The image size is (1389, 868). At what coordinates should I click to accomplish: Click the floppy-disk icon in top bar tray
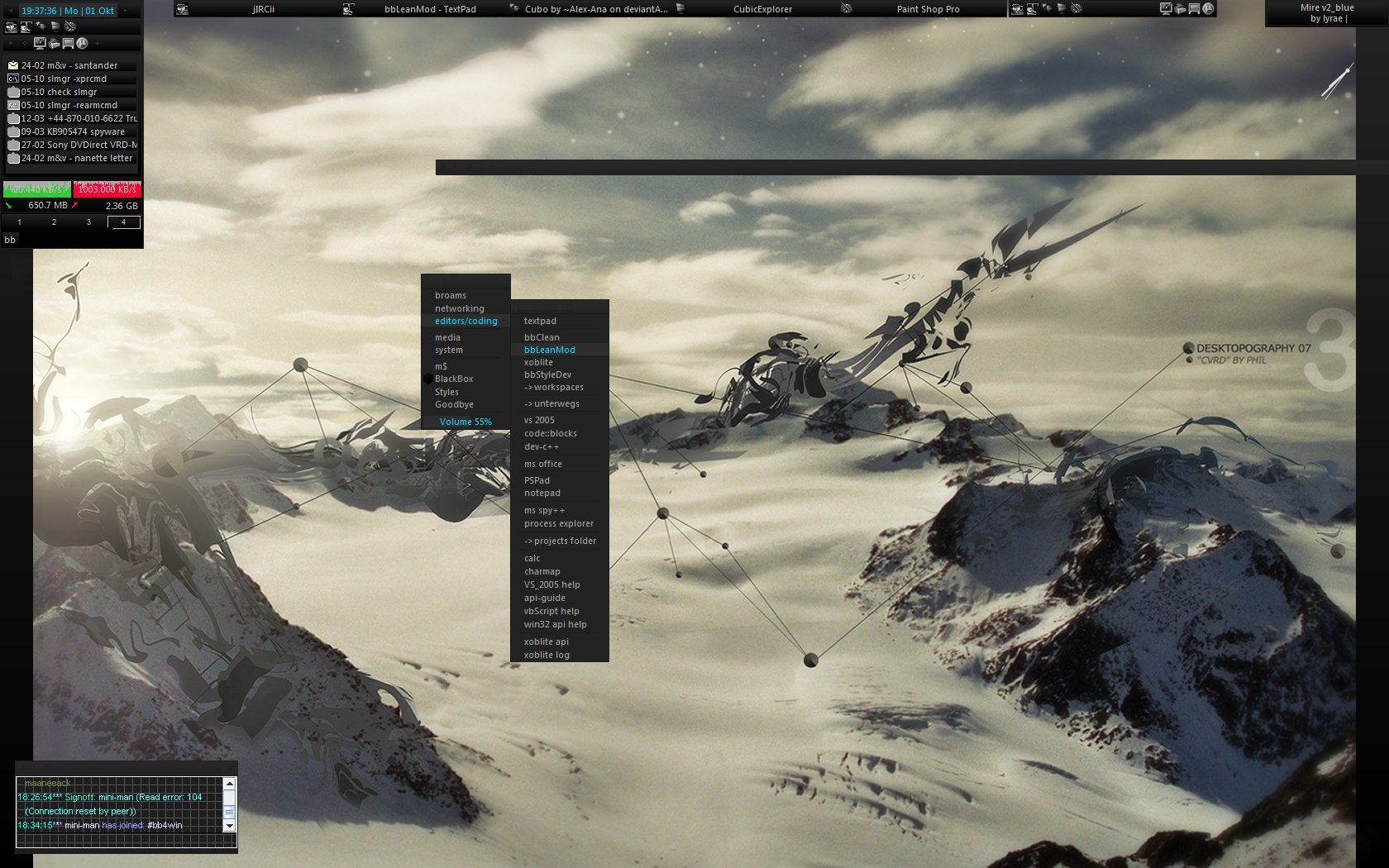pyautogui.click(x=1194, y=9)
